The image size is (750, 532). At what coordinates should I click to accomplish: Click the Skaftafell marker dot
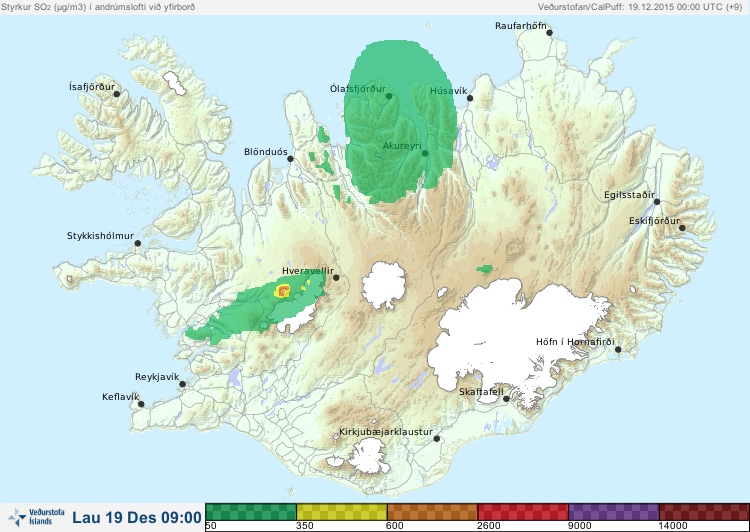coord(506,399)
